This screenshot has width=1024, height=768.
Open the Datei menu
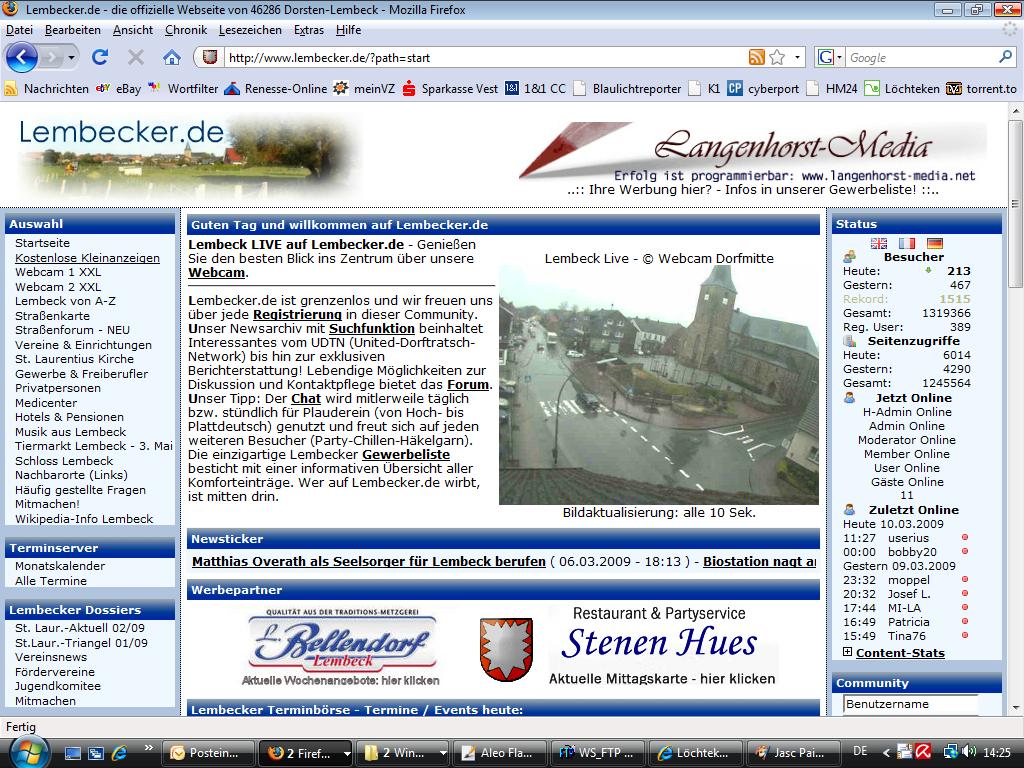click(20, 30)
